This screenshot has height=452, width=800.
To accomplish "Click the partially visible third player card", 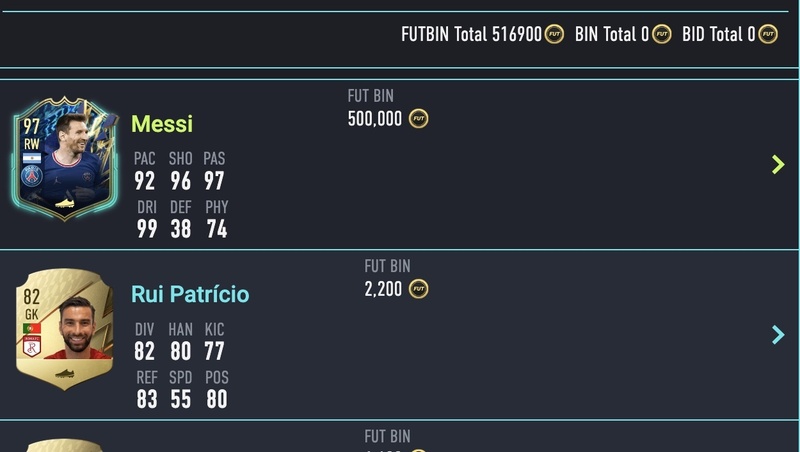I will click(x=65, y=445).
